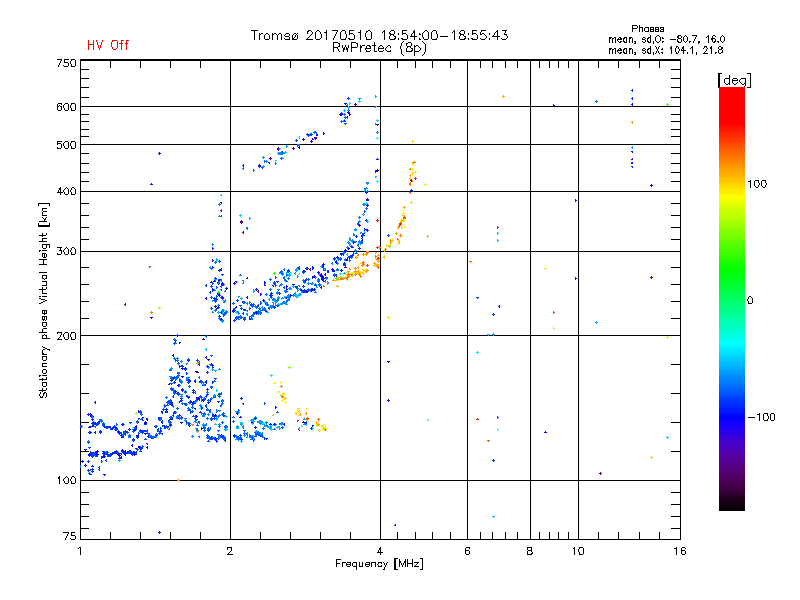Click the x-axis tick label '8'

(x=530, y=551)
